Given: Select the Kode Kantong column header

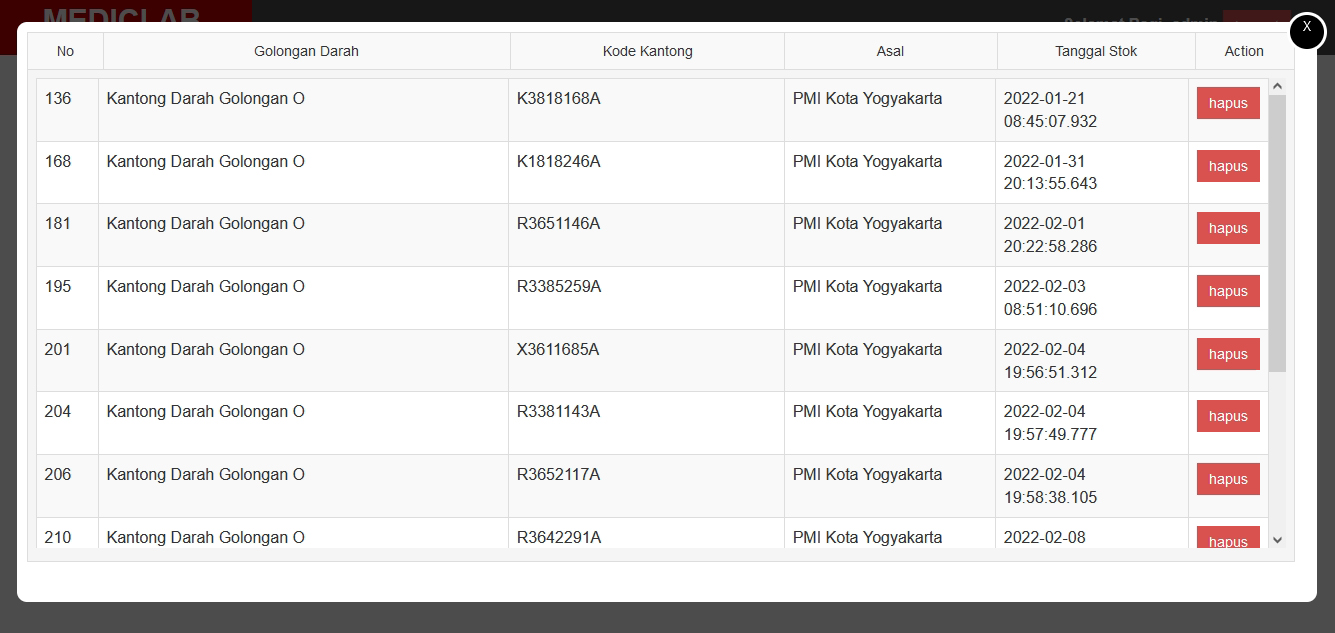Looking at the screenshot, I should [647, 51].
